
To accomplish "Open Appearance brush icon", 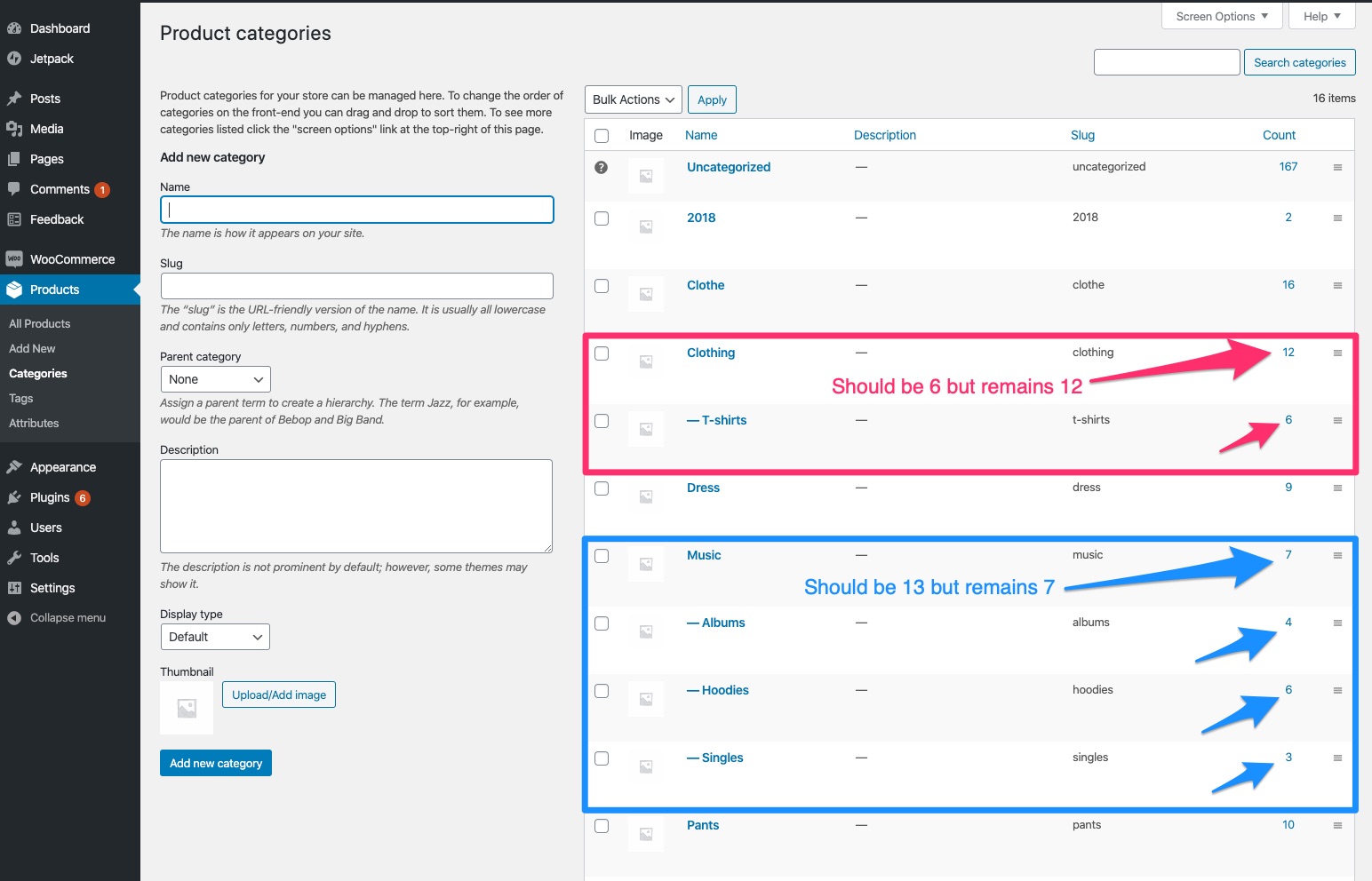I will (x=14, y=467).
